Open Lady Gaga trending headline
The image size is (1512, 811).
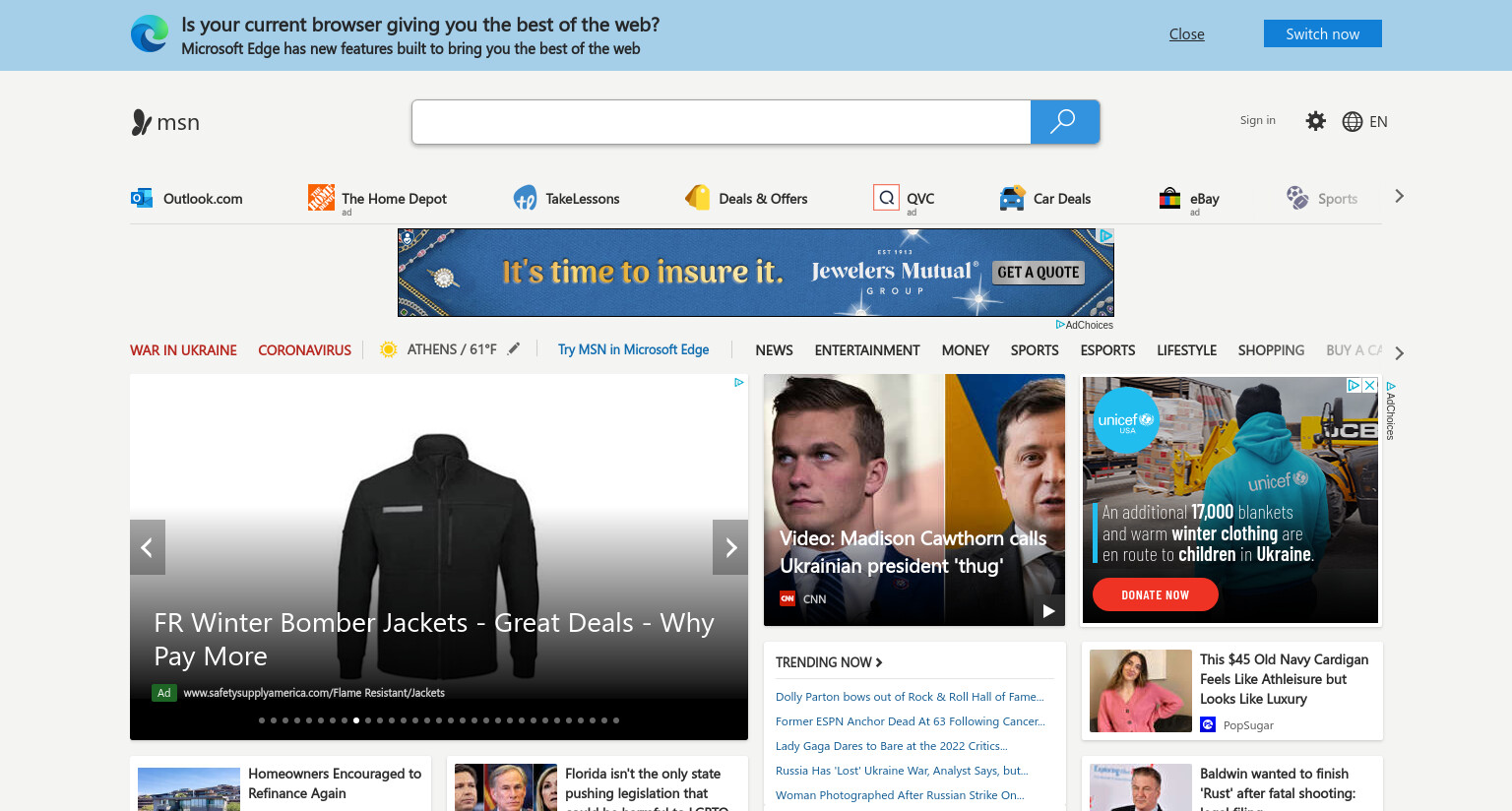tap(892, 746)
